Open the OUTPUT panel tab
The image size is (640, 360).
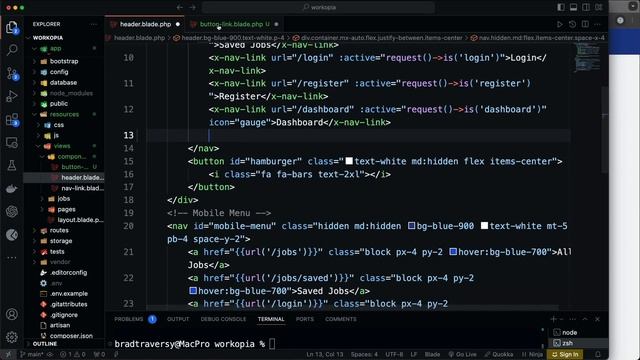tap(178, 319)
